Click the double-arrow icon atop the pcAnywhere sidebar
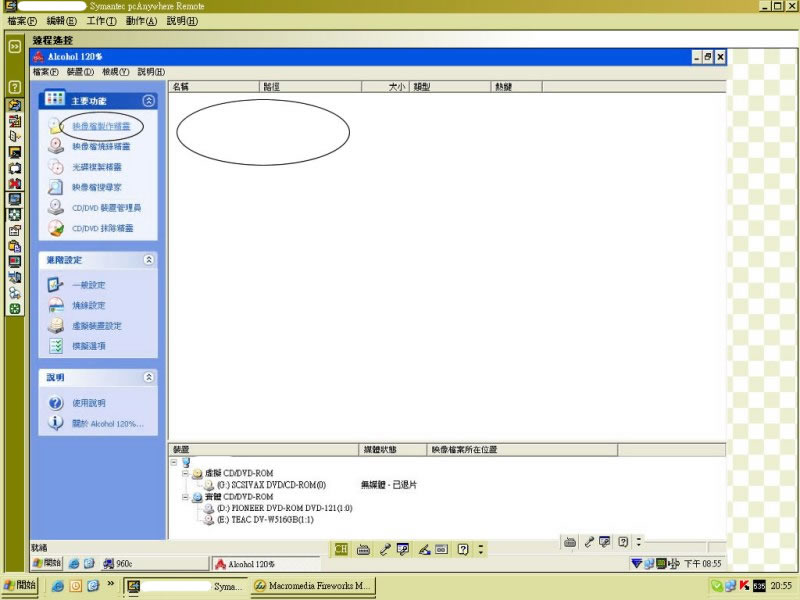 [15, 46]
